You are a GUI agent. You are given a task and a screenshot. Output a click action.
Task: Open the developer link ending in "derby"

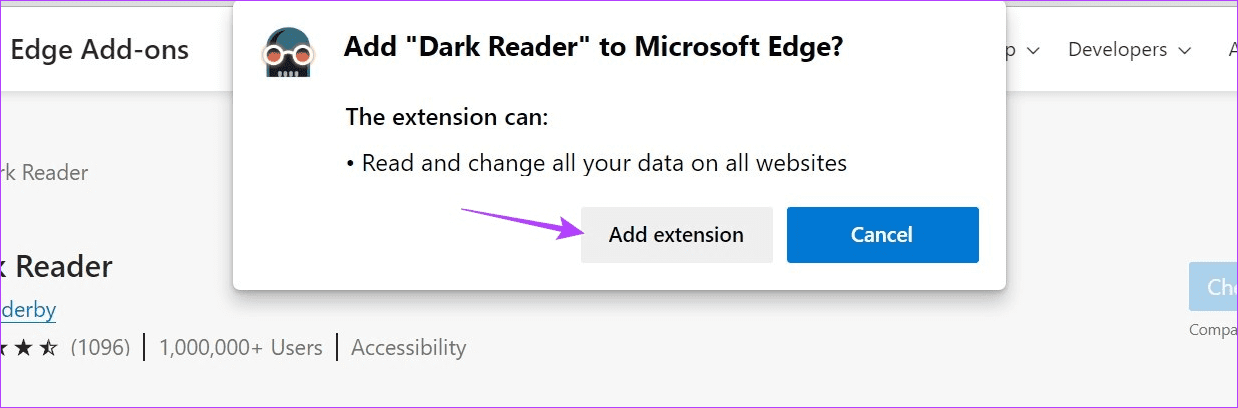(x=28, y=309)
